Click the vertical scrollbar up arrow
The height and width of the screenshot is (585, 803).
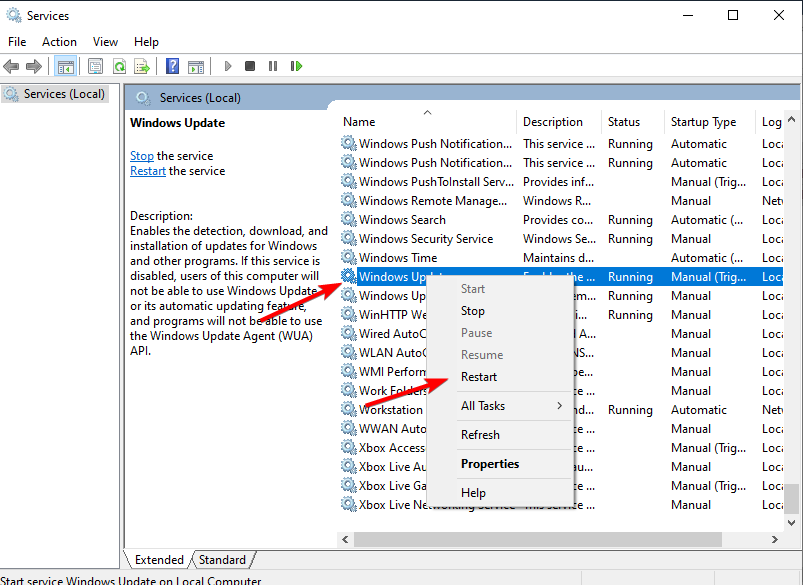pyautogui.click(x=791, y=119)
